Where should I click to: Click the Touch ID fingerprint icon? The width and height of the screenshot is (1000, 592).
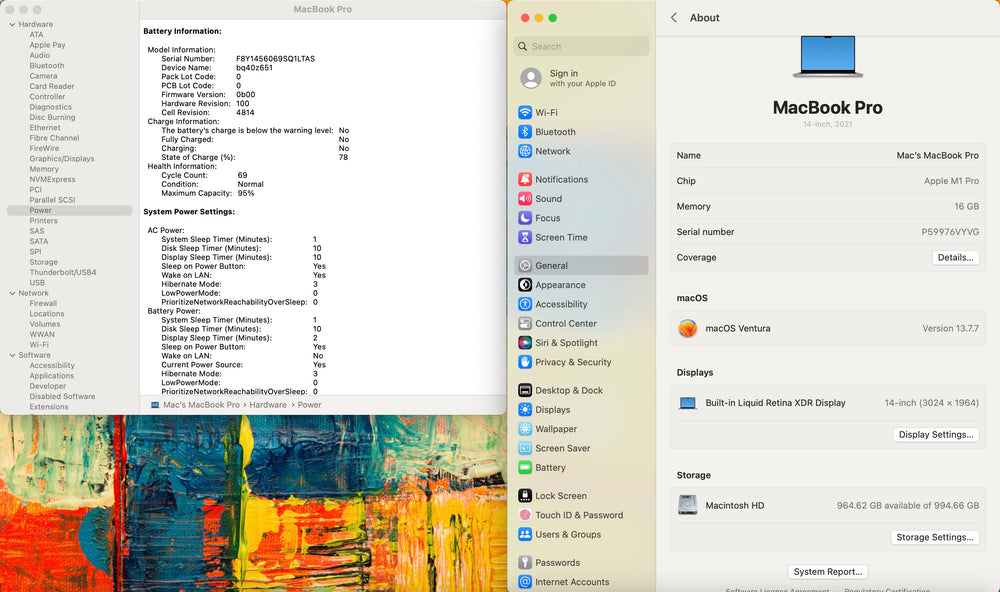click(x=525, y=515)
